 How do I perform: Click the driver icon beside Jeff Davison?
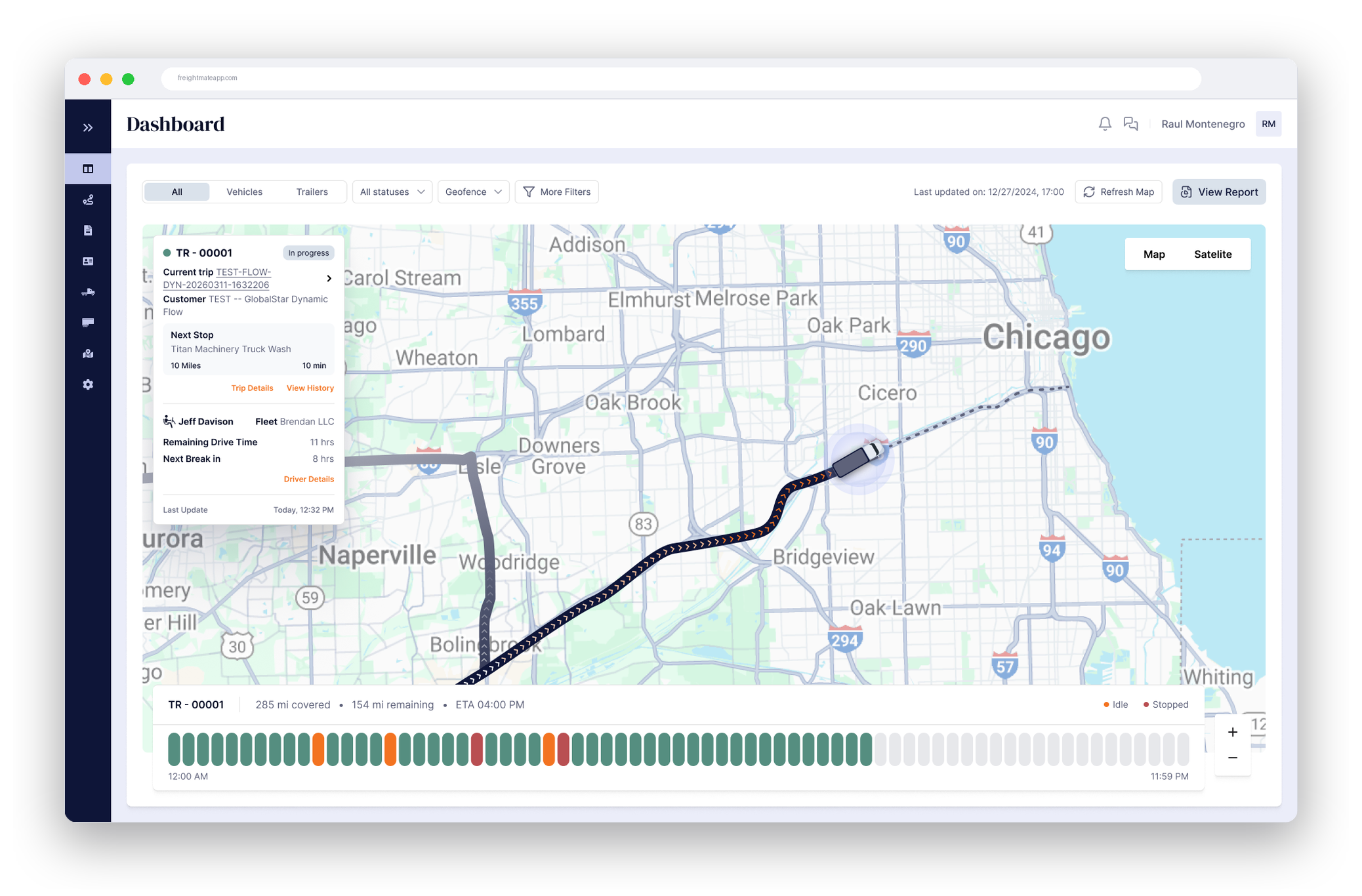click(169, 421)
